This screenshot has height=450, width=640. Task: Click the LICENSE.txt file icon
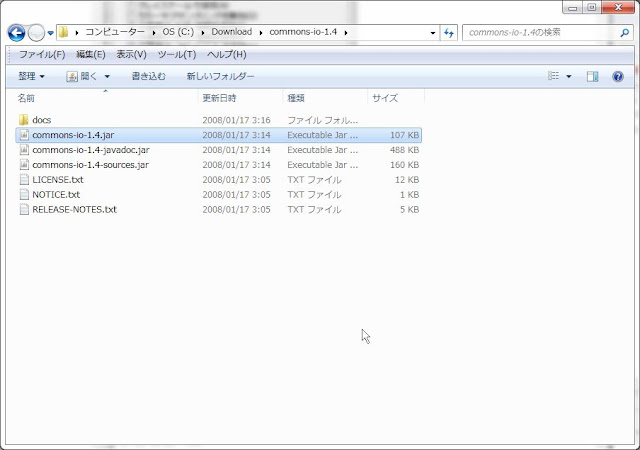(24, 180)
